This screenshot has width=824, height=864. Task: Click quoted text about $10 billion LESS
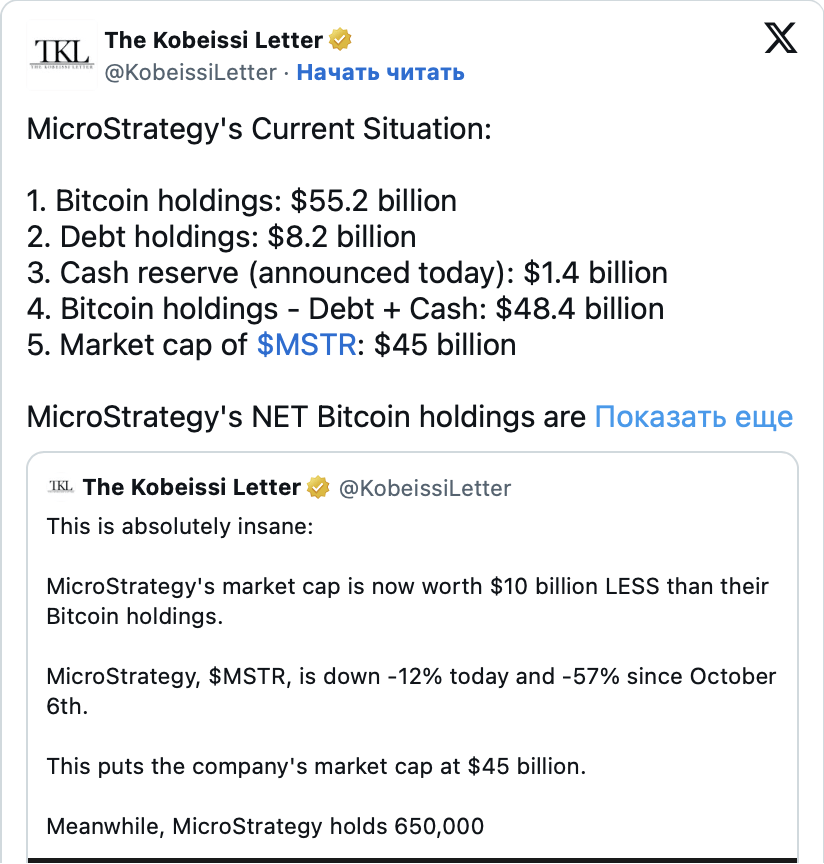tap(407, 587)
